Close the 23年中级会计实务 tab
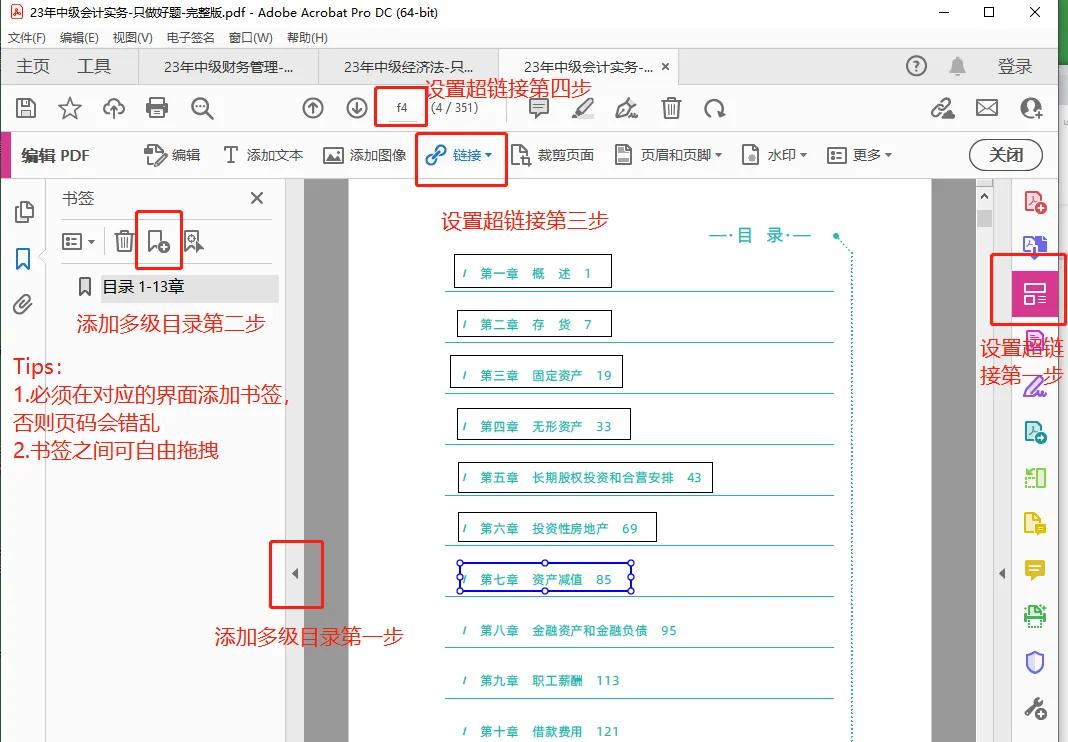This screenshot has width=1068, height=742. [665, 67]
